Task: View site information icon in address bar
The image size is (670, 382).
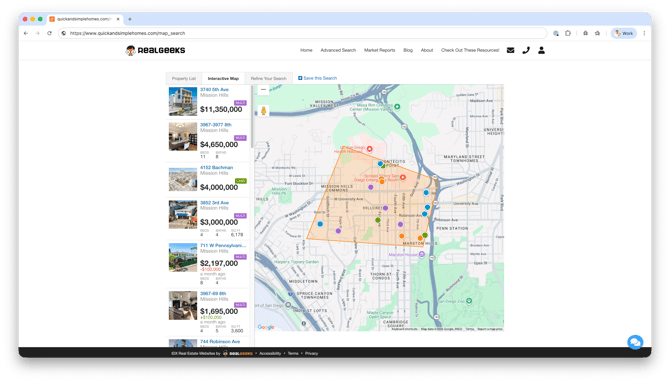Action: click(x=64, y=33)
